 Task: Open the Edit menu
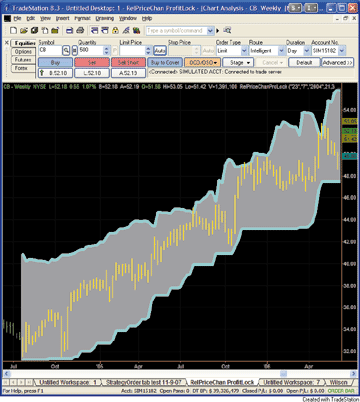31,18
